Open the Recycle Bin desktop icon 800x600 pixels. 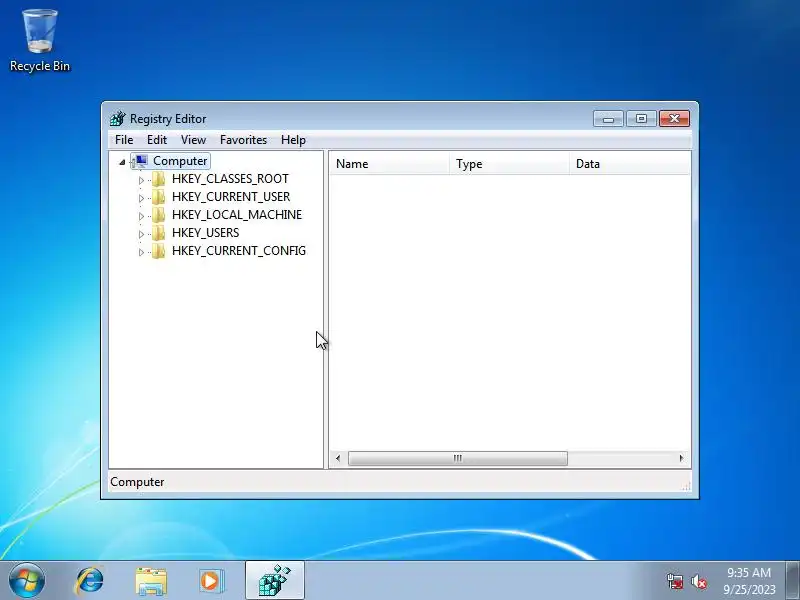pos(40,40)
